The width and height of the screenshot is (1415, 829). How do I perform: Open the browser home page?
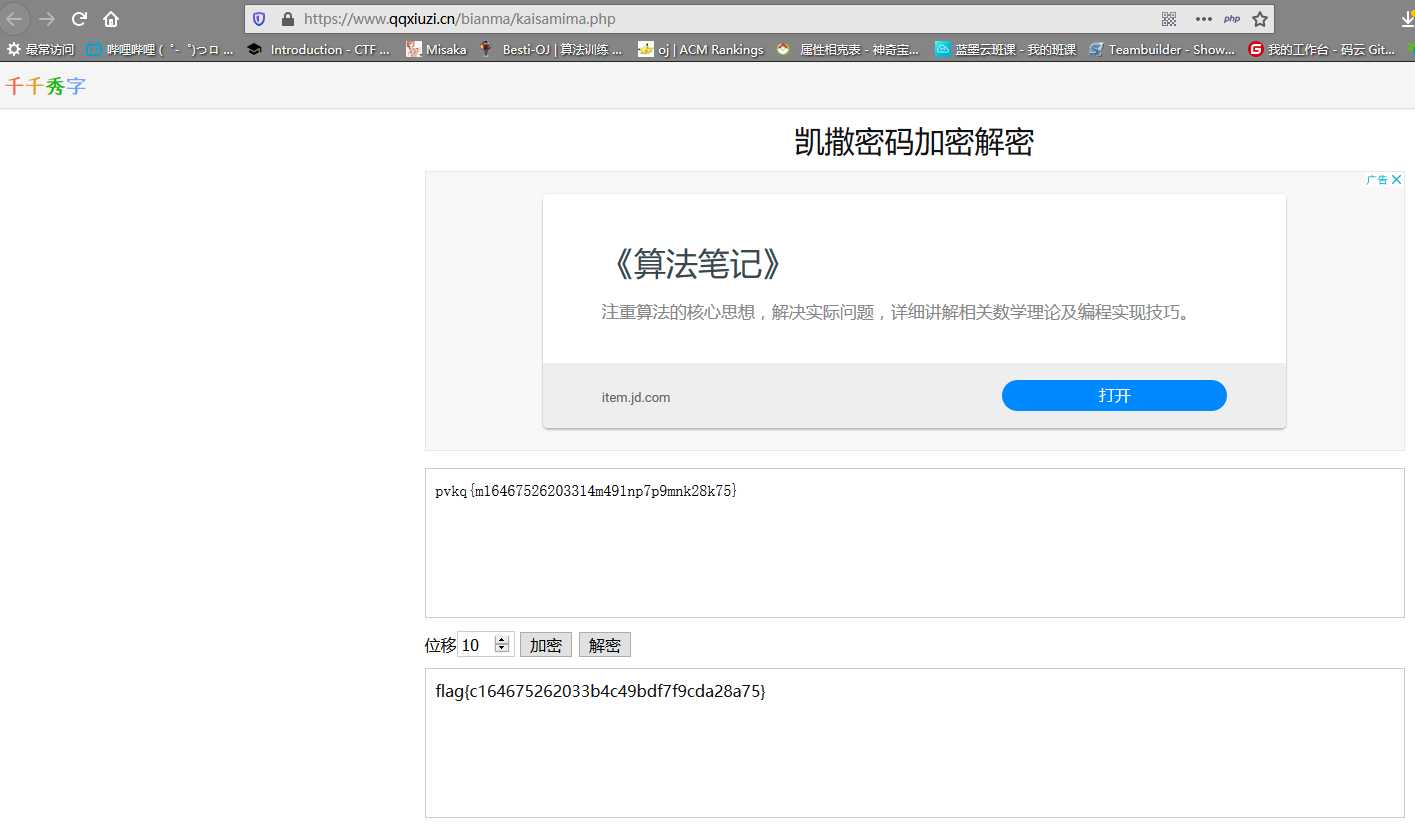(111, 18)
